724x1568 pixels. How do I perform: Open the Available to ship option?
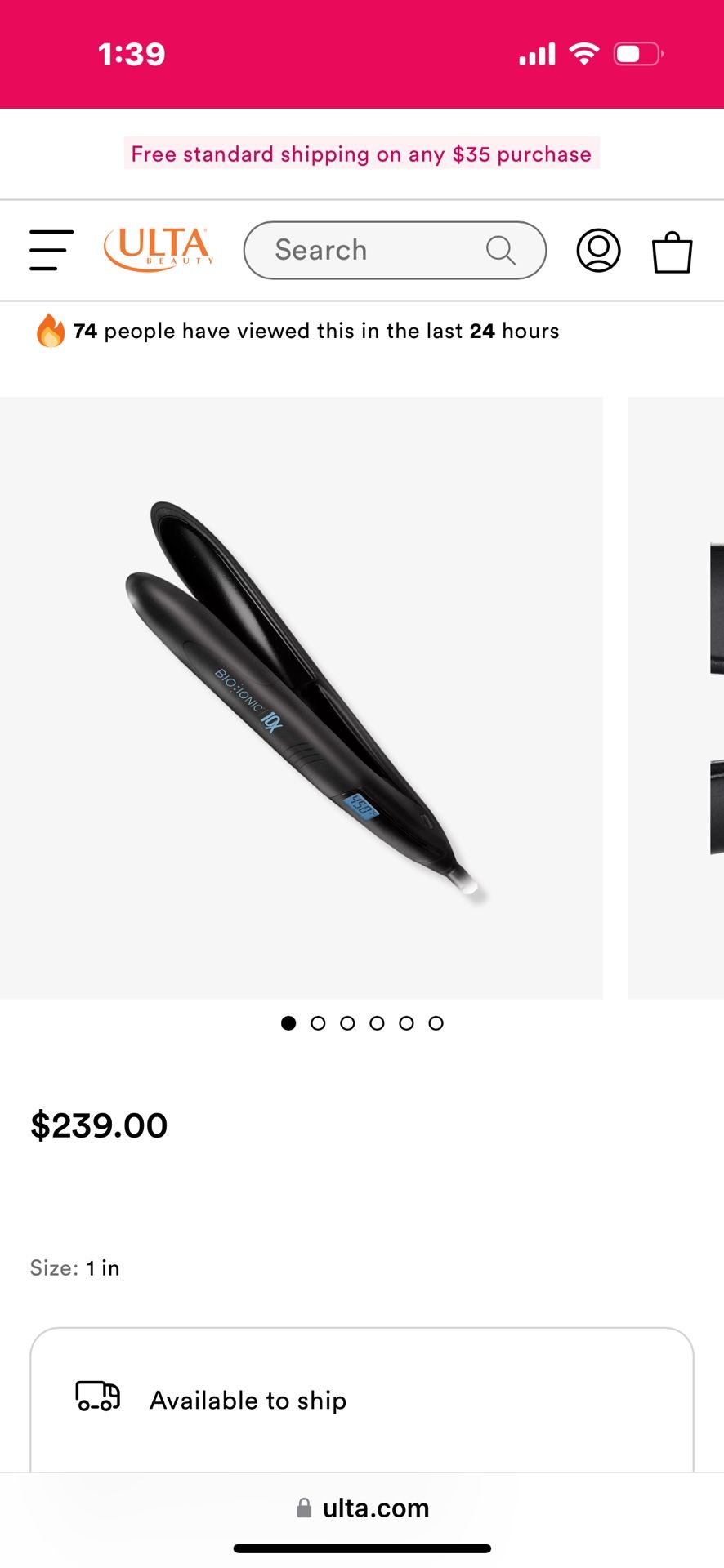(x=362, y=1400)
